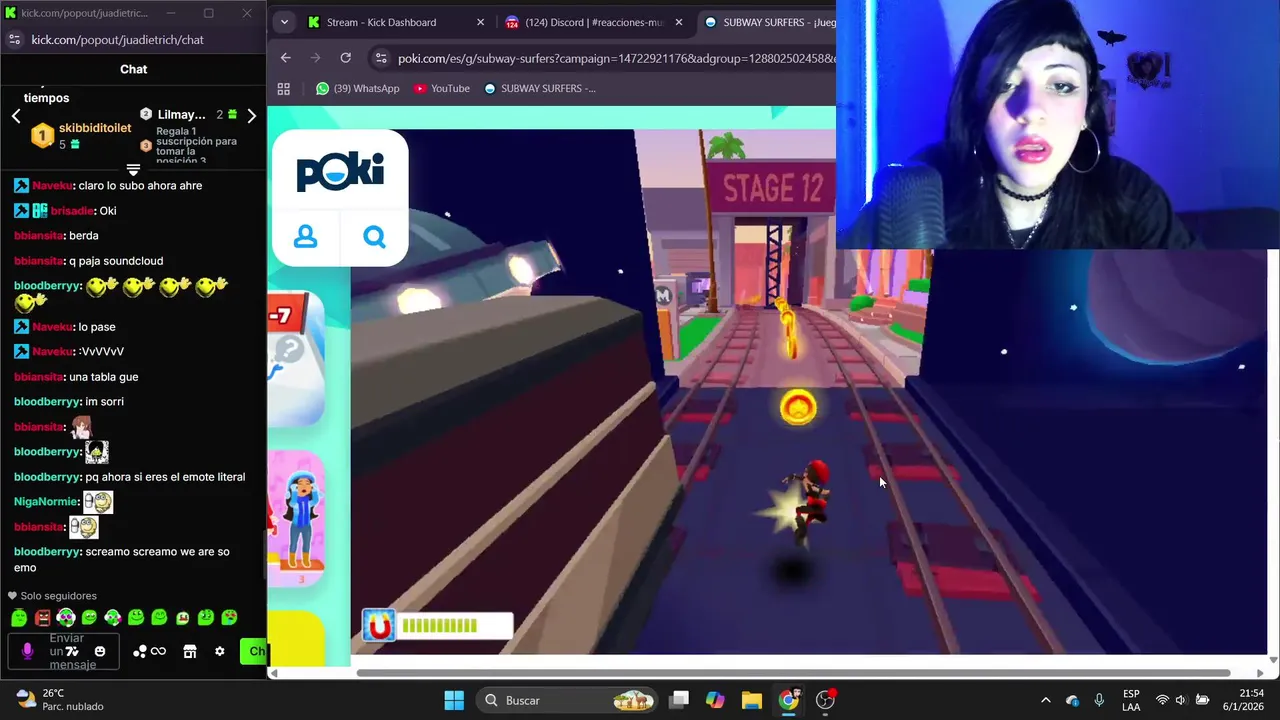Image resolution: width=1280 pixels, height=720 pixels.
Task: Insert the last green crying emote
Action: pyautogui.click(x=229, y=618)
